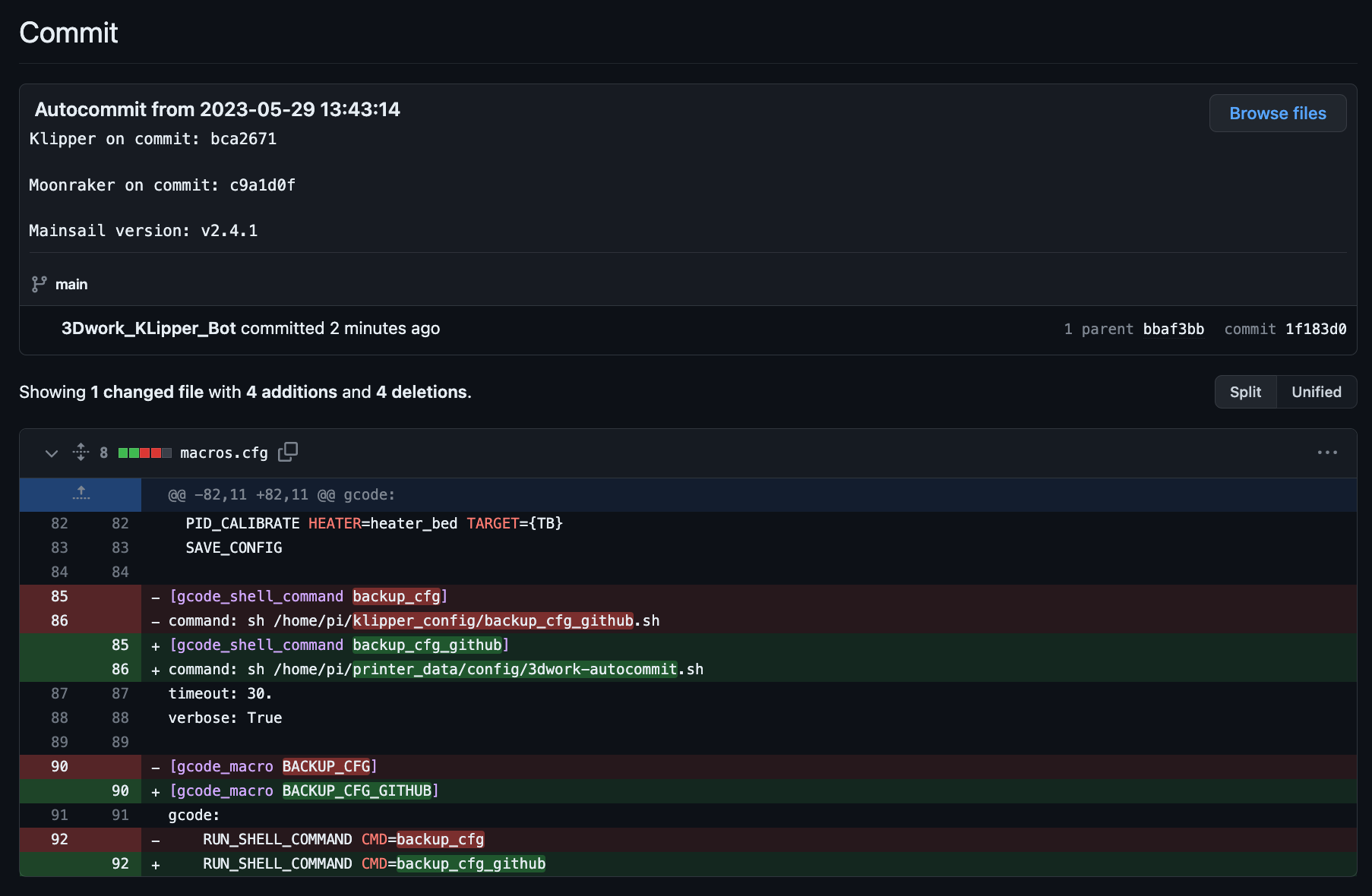Click the Browse files button
1372x896 pixels.
pos(1277,113)
